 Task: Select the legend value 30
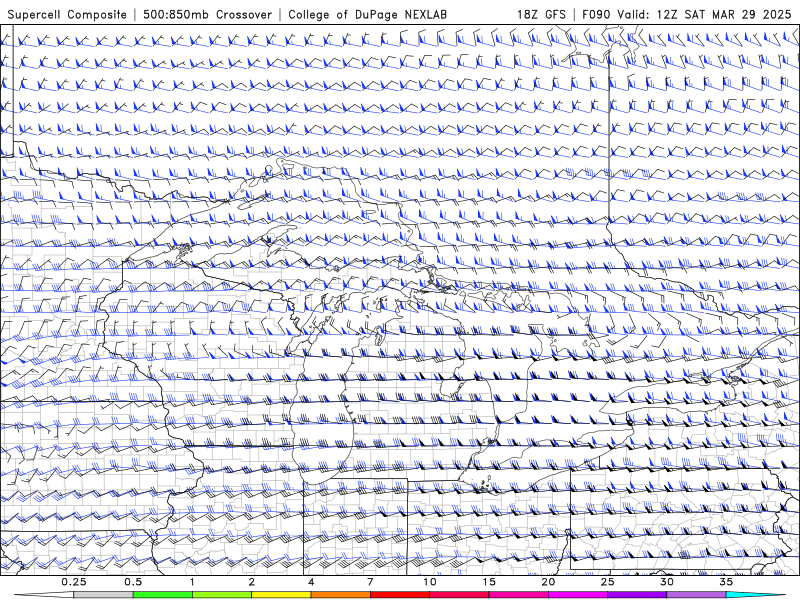click(x=667, y=582)
